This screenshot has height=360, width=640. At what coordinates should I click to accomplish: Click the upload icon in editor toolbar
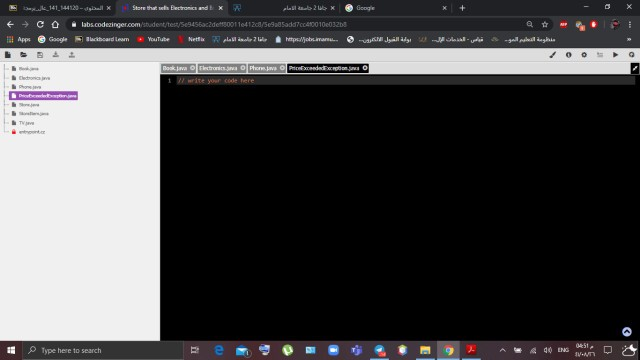[71, 55]
